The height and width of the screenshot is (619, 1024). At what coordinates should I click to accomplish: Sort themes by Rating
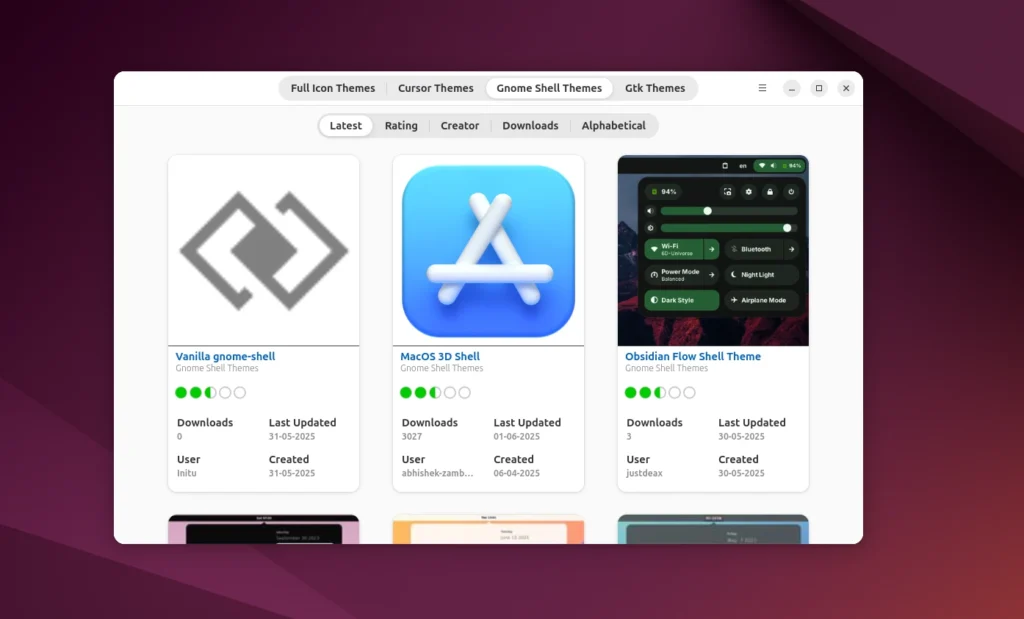(x=400, y=125)
